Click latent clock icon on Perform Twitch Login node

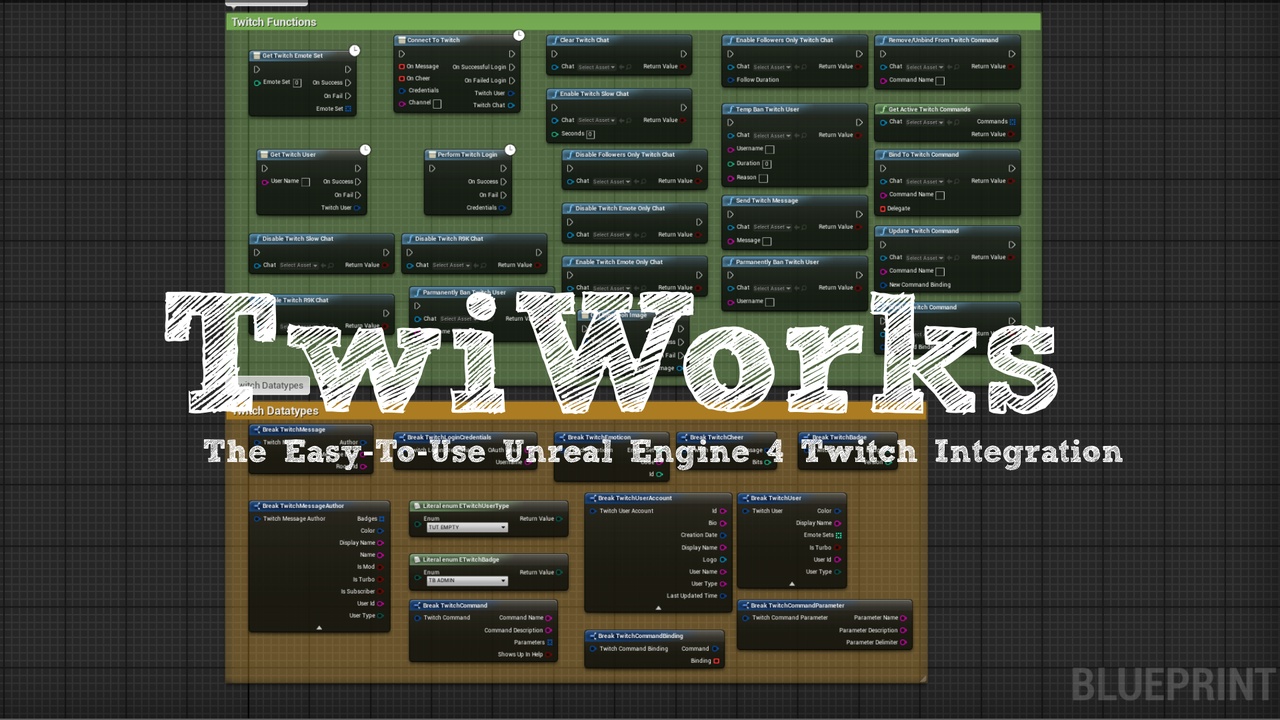pyautogui.click(x=510, y=150)
